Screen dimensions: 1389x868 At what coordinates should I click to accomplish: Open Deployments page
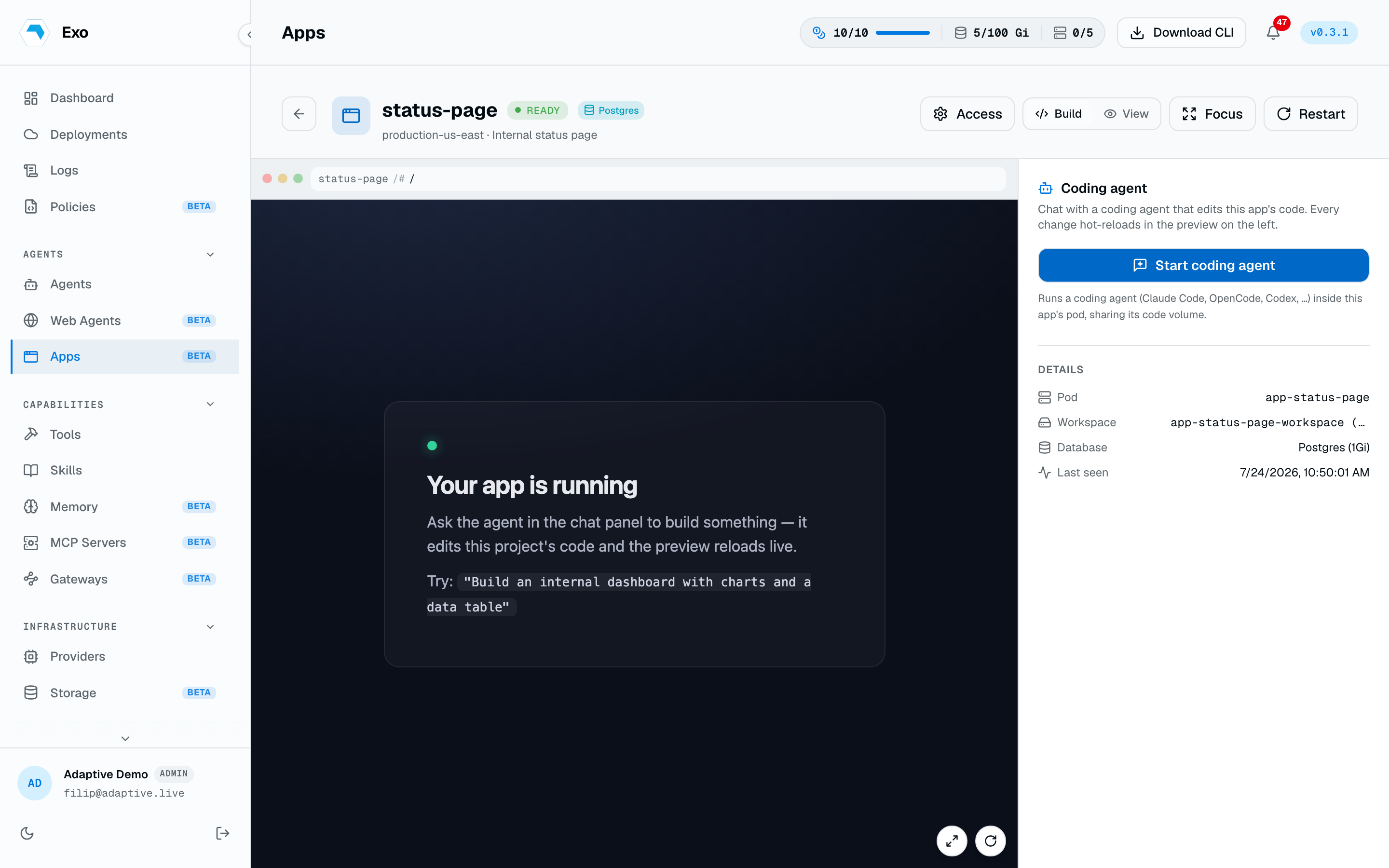pos(125,135)
